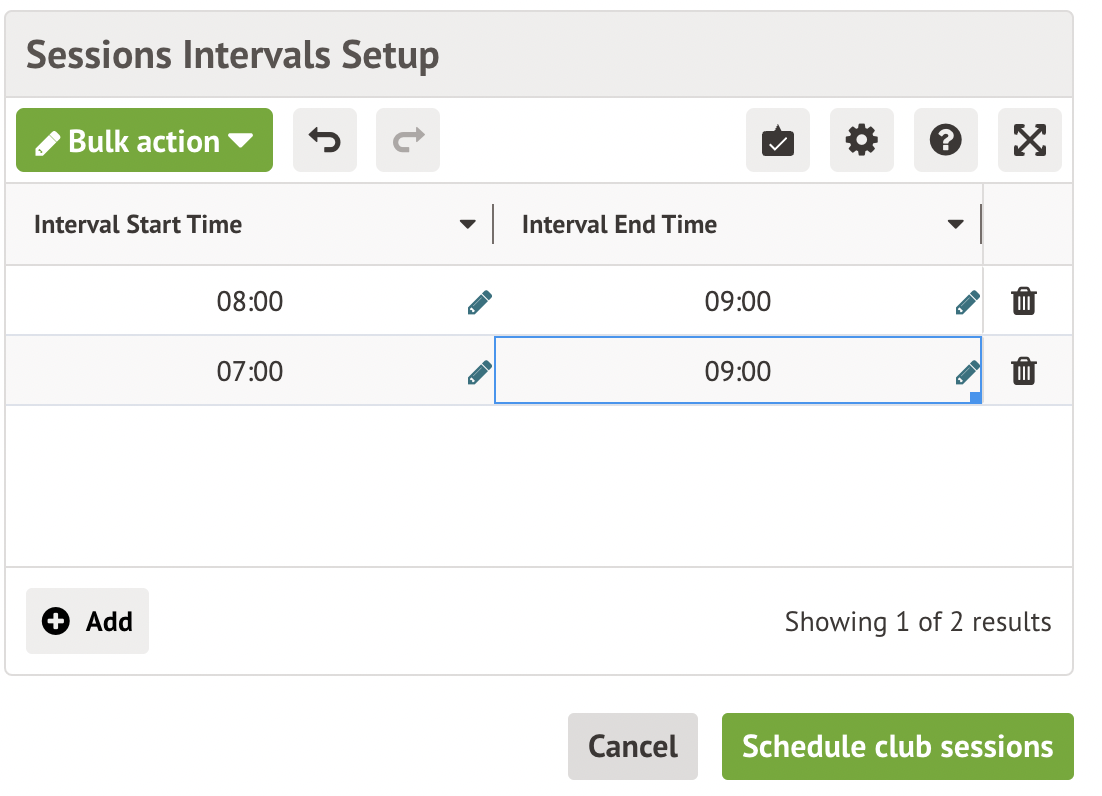
Task: Edit the 08:00 start time with pencil
Action: pyautogui.click(x=480, y=302)
